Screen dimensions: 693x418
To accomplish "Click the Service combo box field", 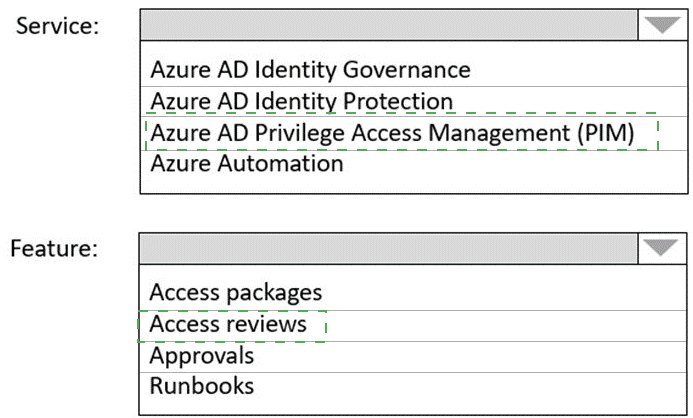I will click(388, 26).
